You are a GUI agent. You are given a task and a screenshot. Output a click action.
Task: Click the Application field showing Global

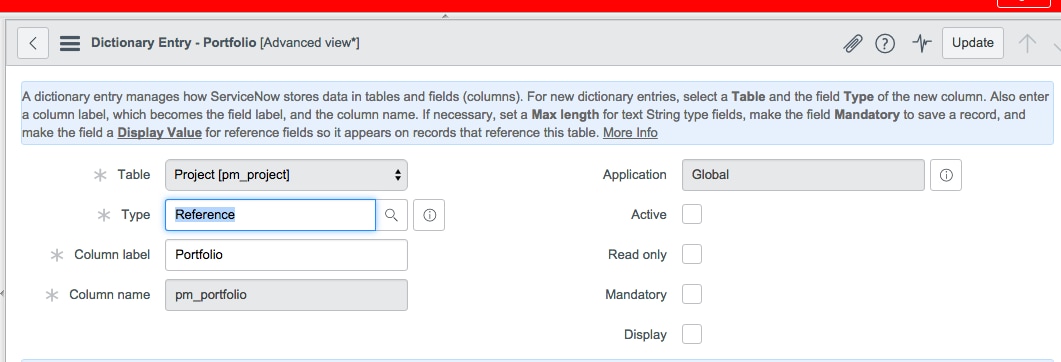coord(804,175)
